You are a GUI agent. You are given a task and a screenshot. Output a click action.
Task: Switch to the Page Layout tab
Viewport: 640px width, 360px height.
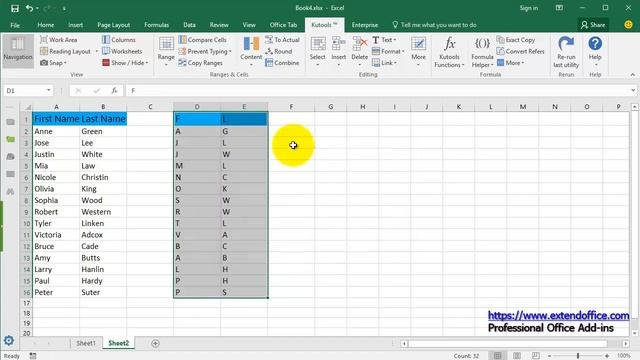[113, 25]
